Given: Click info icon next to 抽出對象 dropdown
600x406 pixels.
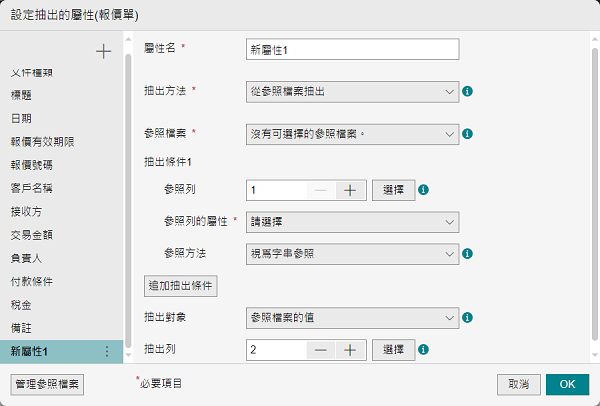Looking at the screenshot, I should point(467,317).
